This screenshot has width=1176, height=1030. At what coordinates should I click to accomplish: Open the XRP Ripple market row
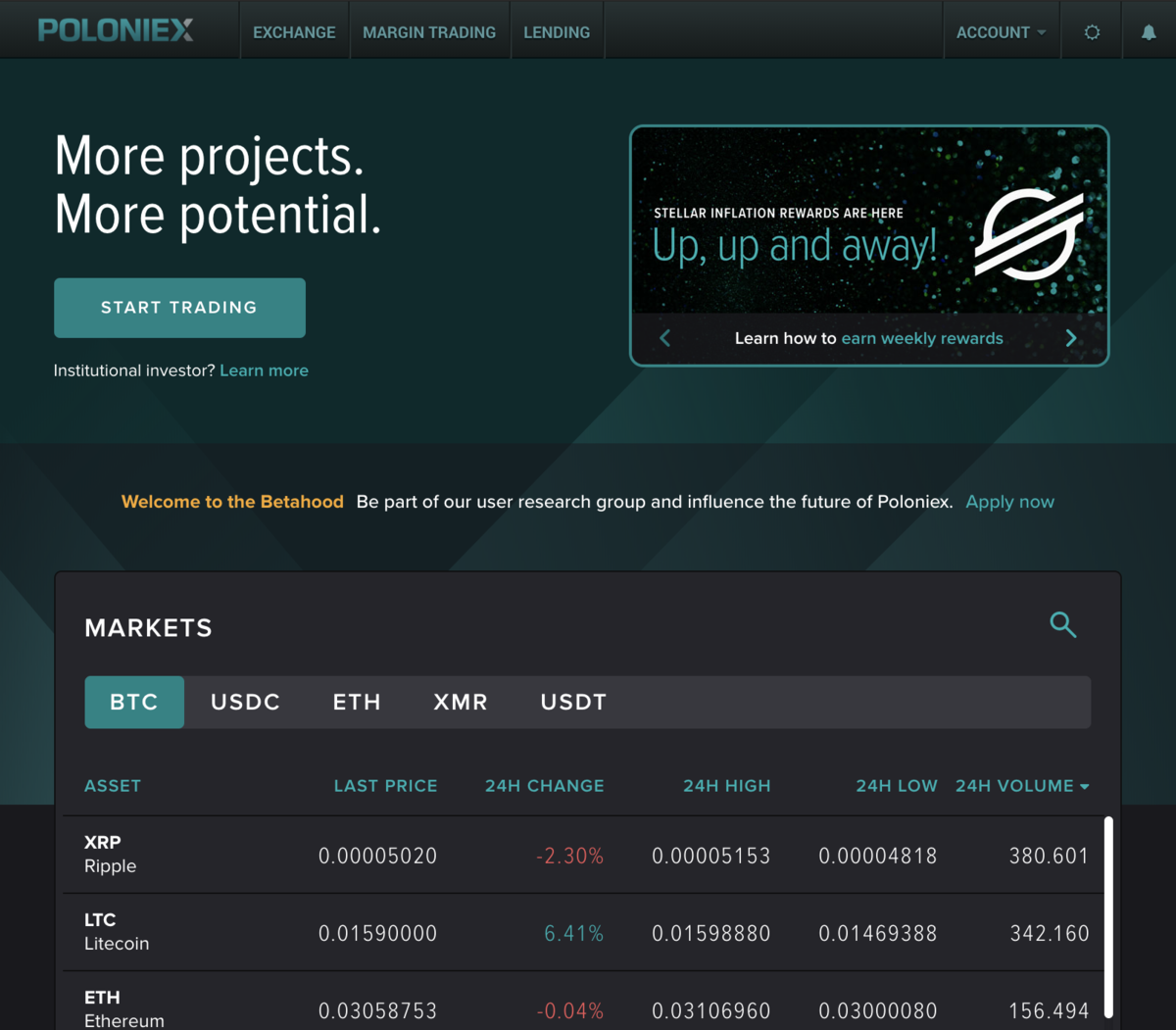[583, 855]
